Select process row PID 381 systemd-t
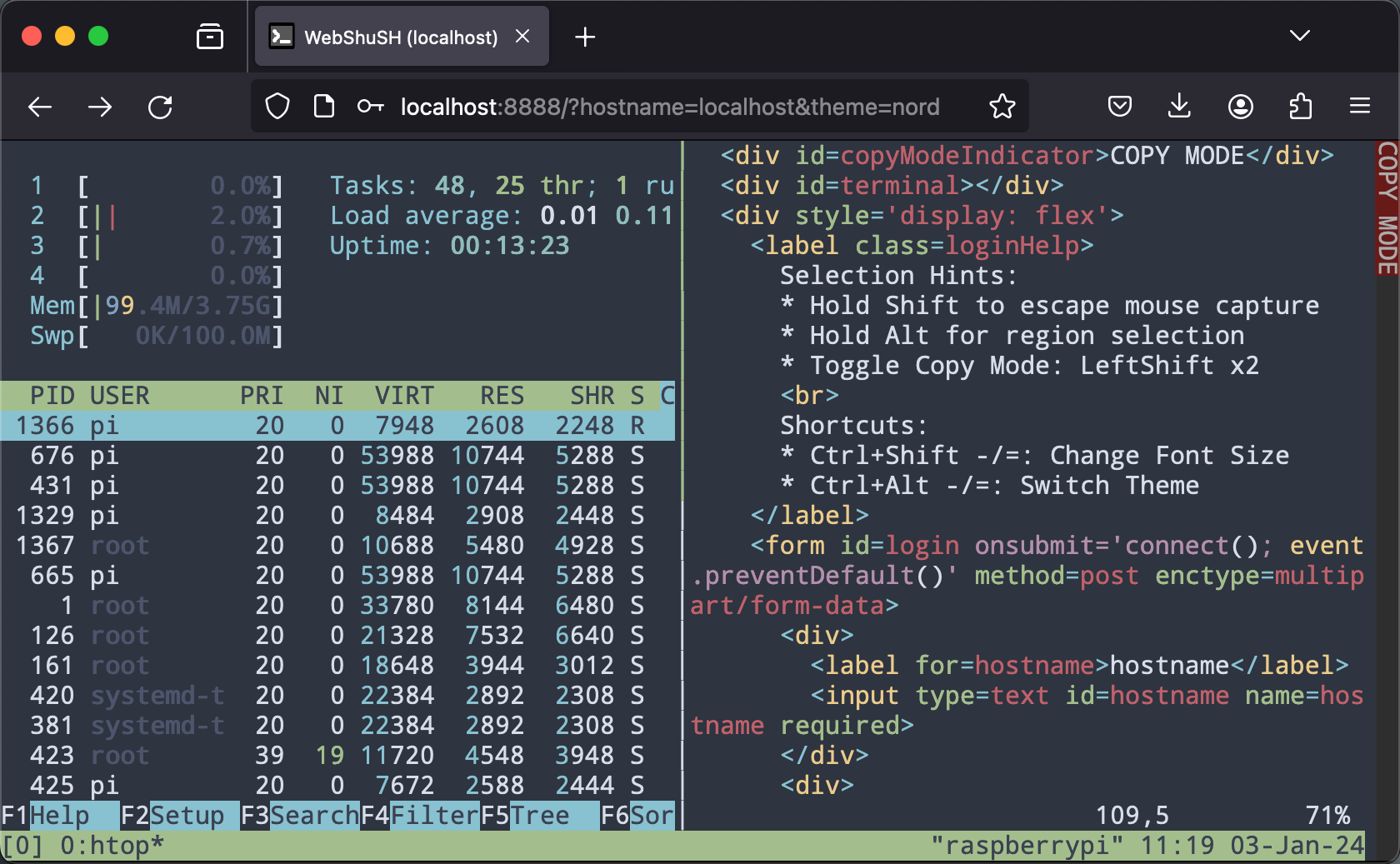1400x864 pixels. coord(337,726)
